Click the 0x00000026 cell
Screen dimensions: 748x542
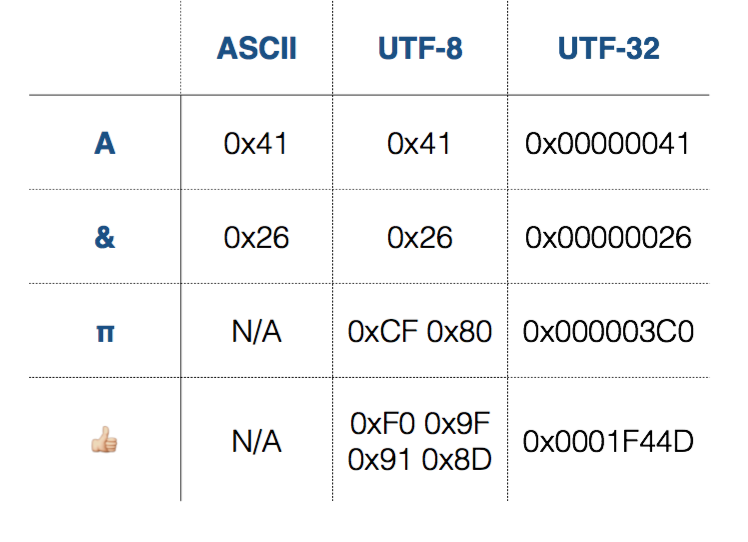(x=608, y=238)
